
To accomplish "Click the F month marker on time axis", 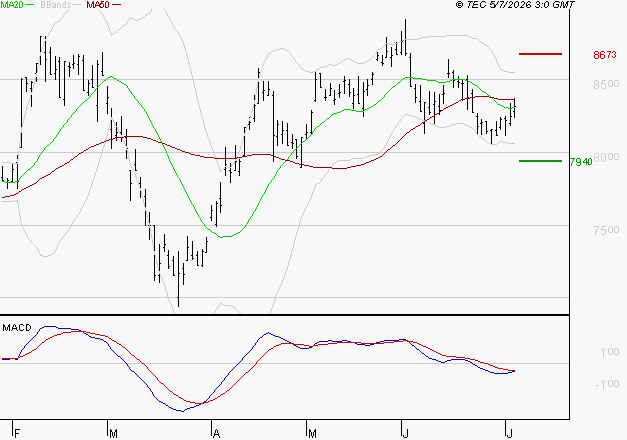I will 17,434.
